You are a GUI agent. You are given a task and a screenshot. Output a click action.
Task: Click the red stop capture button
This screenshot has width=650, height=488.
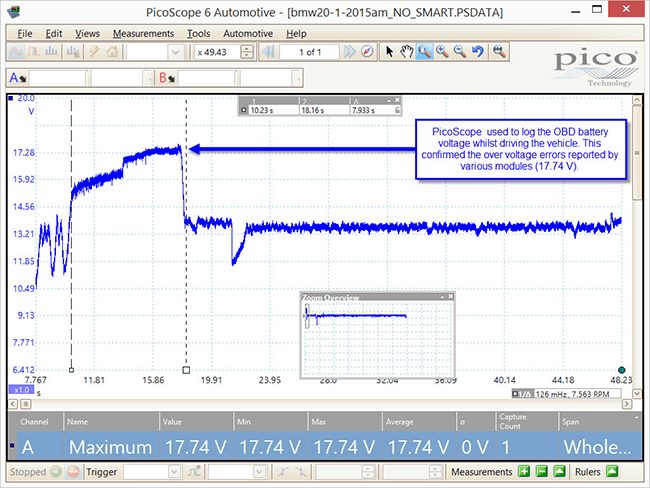[73, 472]
